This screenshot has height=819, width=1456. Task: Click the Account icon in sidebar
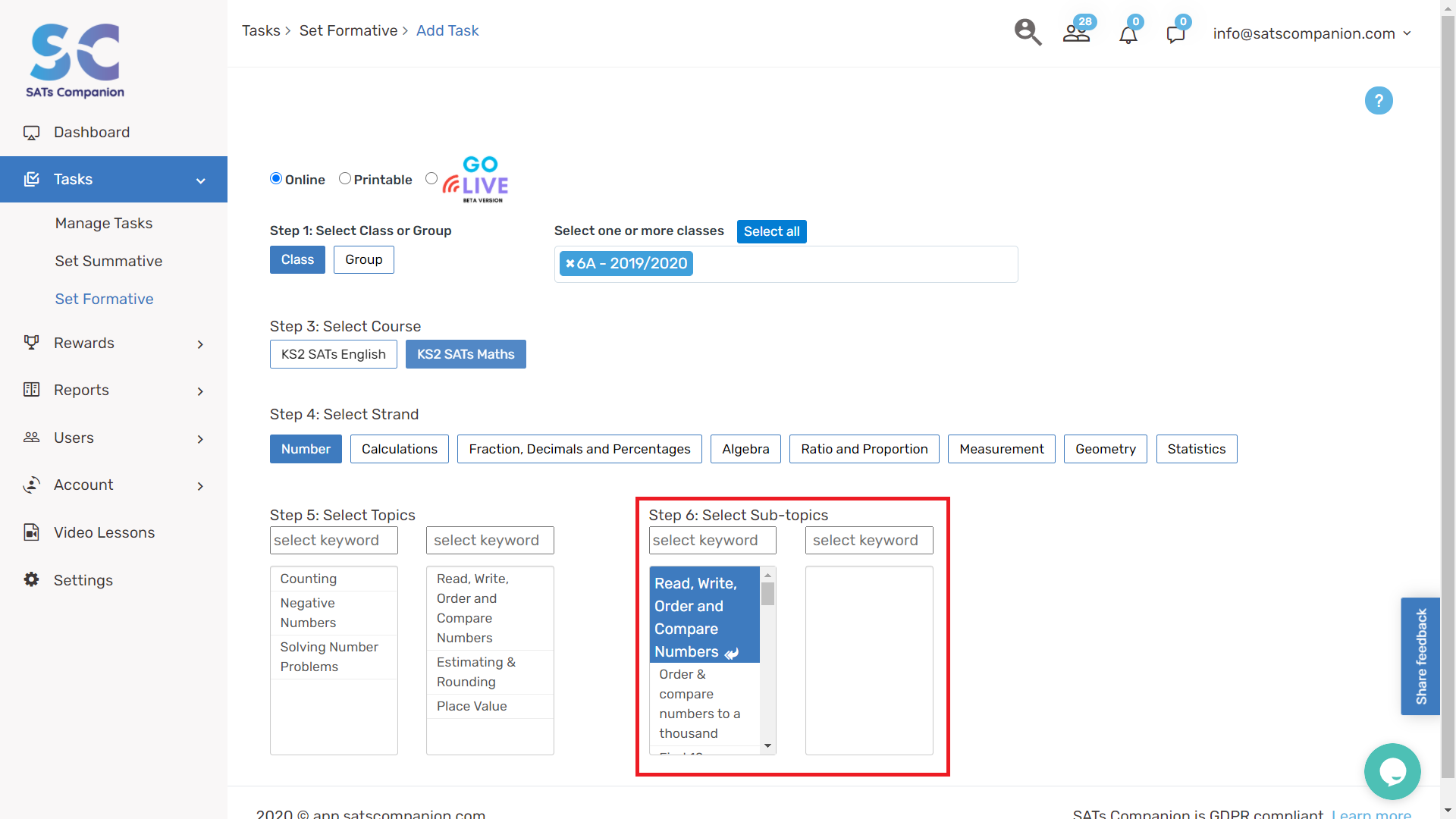click(x=31, y=485)
